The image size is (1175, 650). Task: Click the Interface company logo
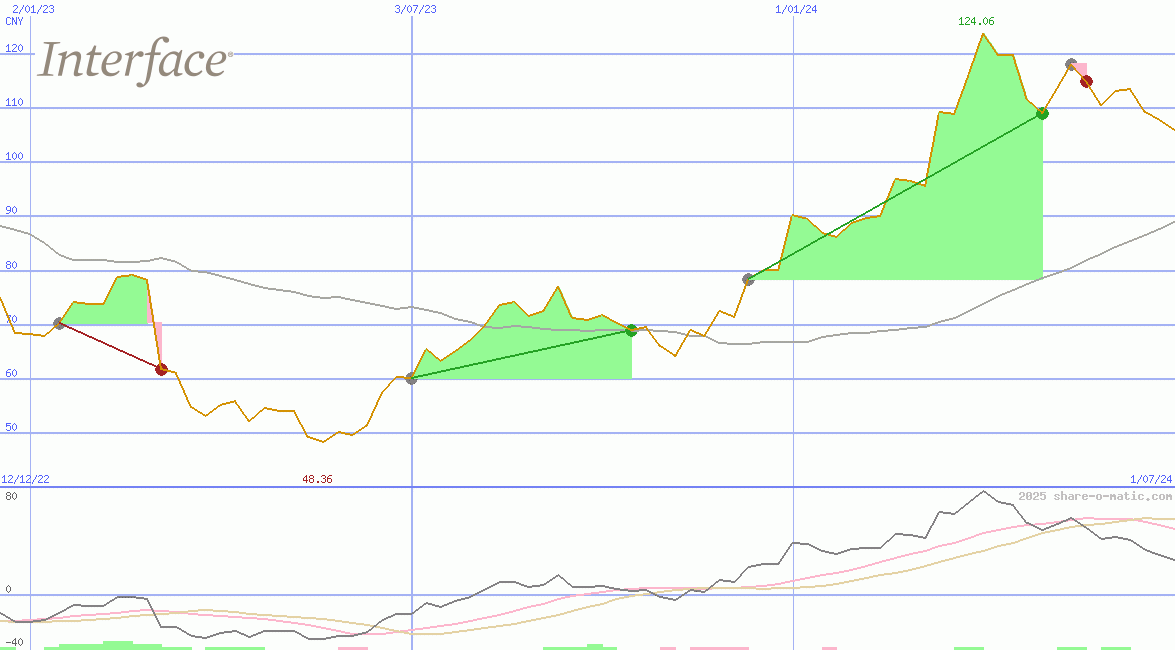(x=135, y=61)
